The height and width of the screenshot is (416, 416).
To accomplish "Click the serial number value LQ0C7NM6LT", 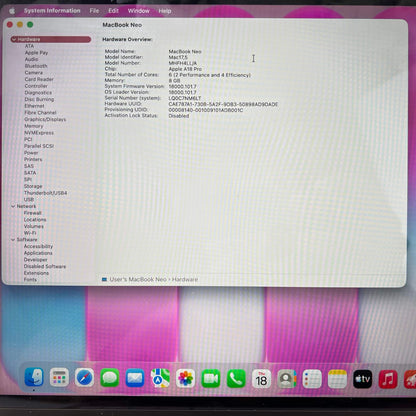I will [185, 98].
